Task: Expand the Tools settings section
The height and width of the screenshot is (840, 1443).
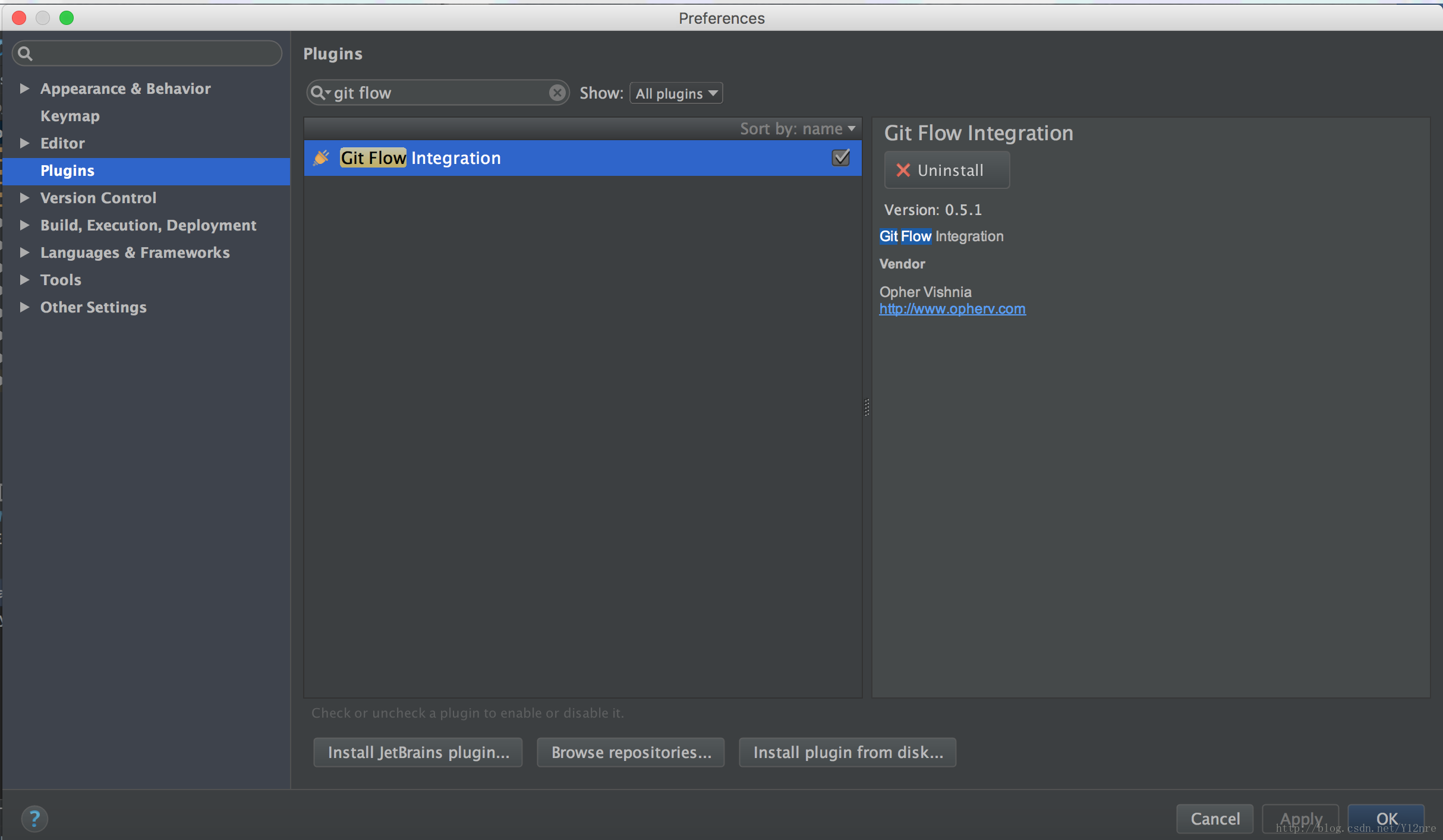Action: point(24,280)
